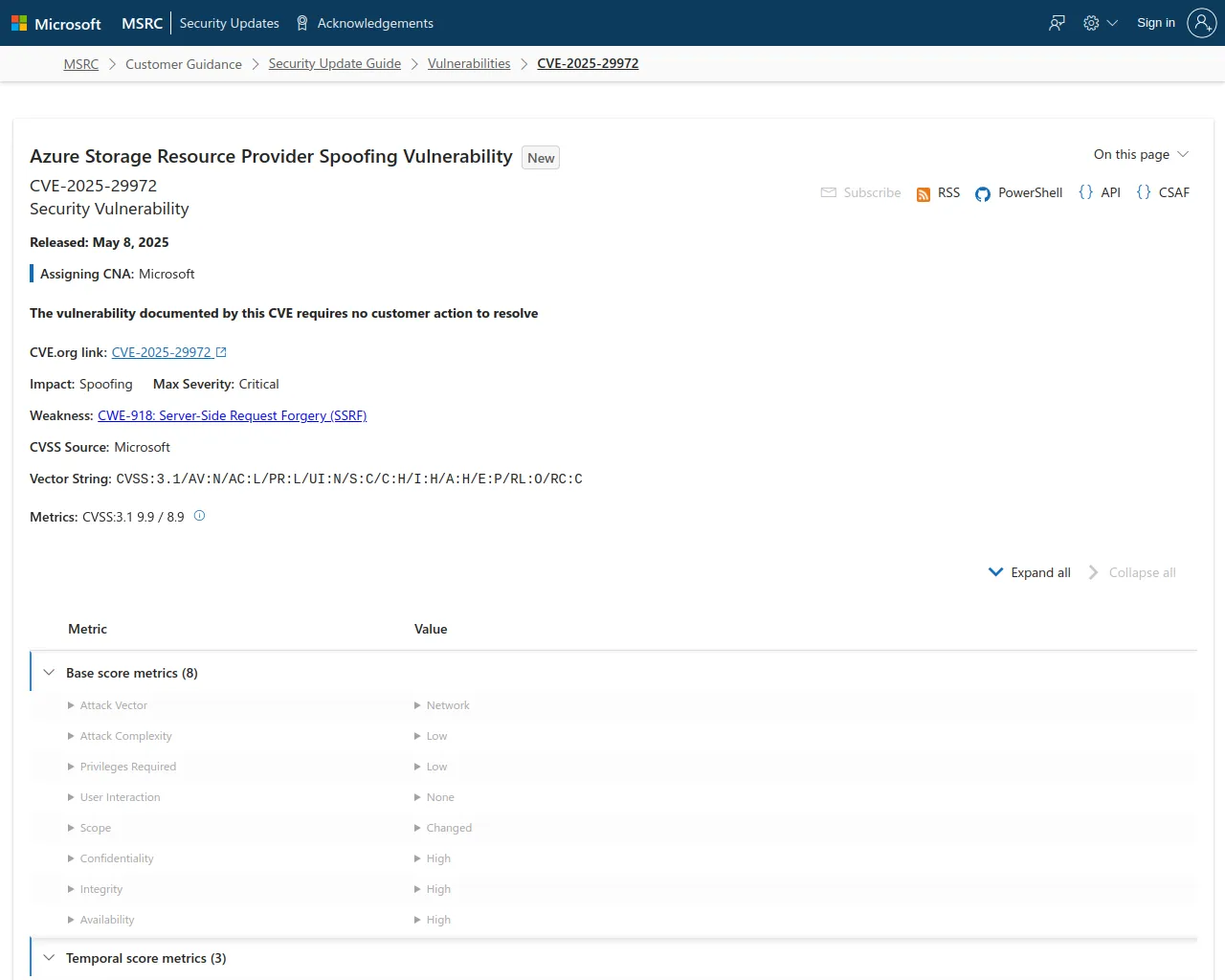Screen dimensions: 1225x980
Task: Click external link icon after CVE.org link
Action: click(x=221, y=352)
